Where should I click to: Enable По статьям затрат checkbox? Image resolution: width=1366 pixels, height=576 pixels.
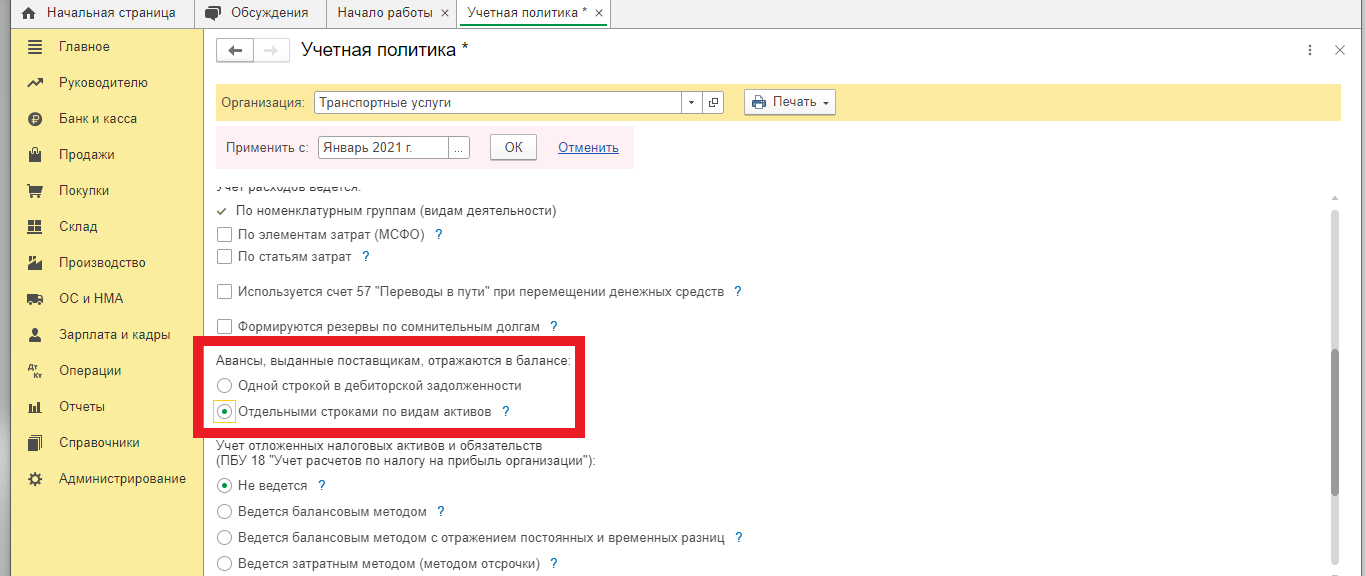click(225, 257)
